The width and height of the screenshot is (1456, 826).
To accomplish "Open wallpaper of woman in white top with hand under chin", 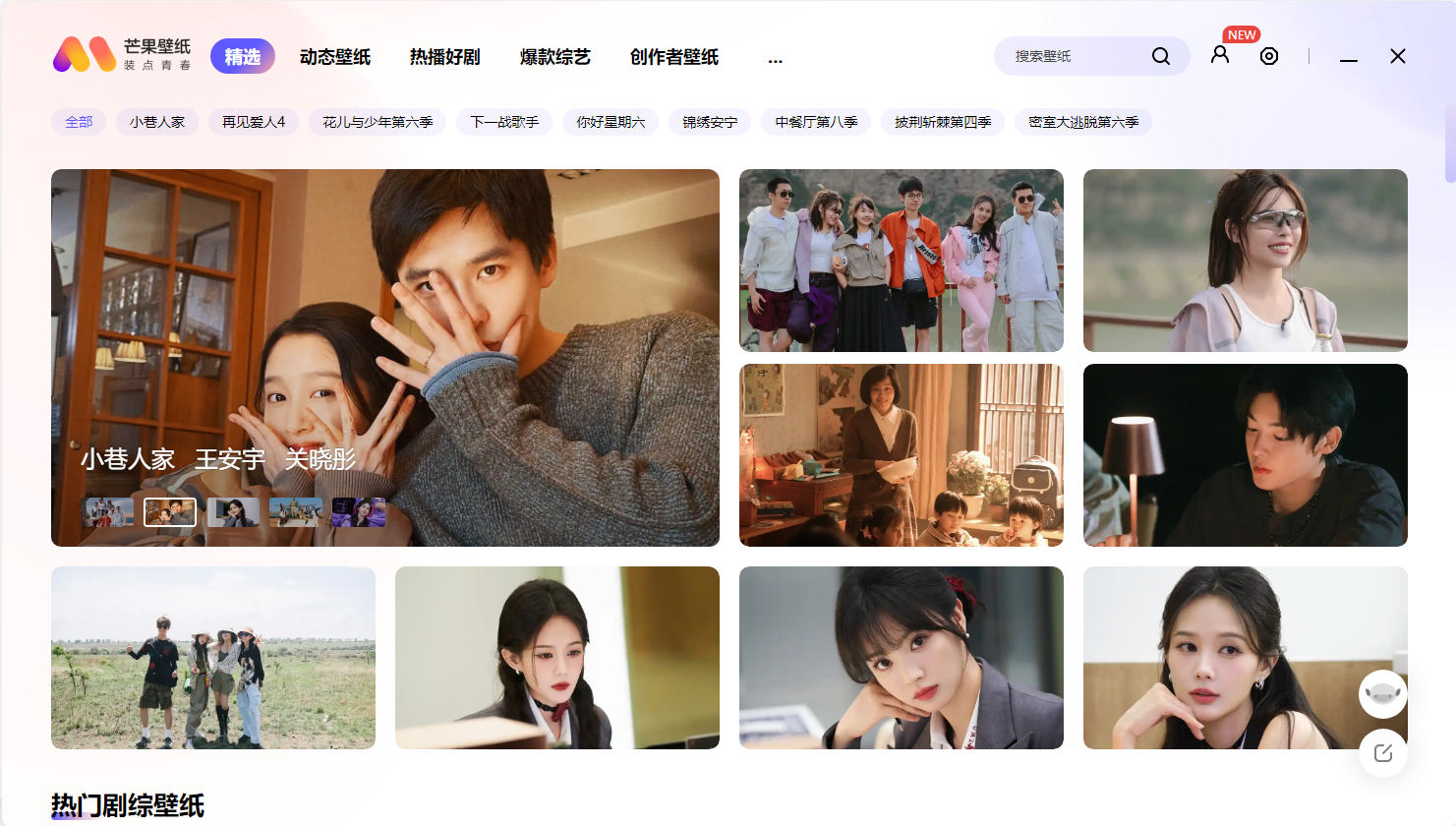I will (1246, 658).
